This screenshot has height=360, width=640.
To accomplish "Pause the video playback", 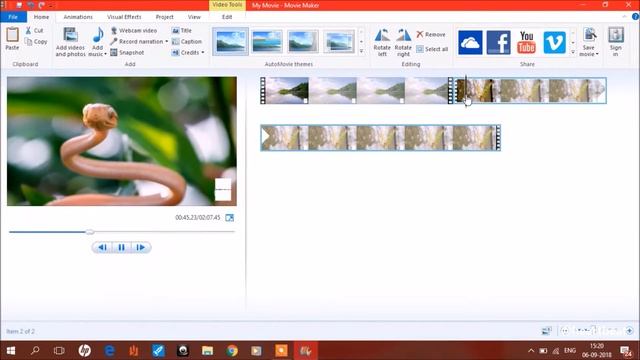I will (x=122, y=247).
